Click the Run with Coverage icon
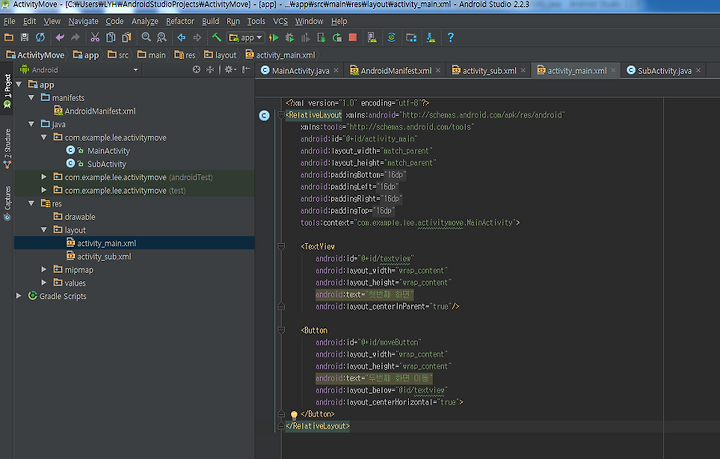This screenshot has width=720, height=459. [x=305, y=38]
